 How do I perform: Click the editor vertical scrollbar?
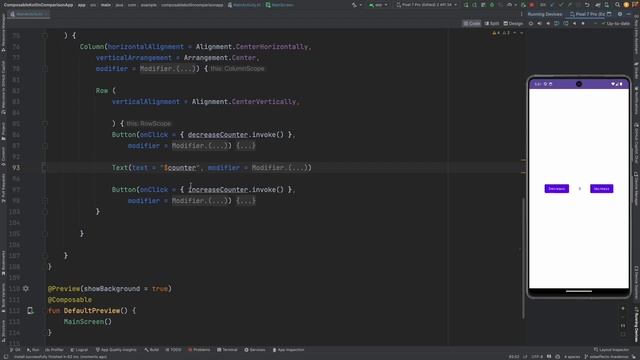click(x=523, y=257)
